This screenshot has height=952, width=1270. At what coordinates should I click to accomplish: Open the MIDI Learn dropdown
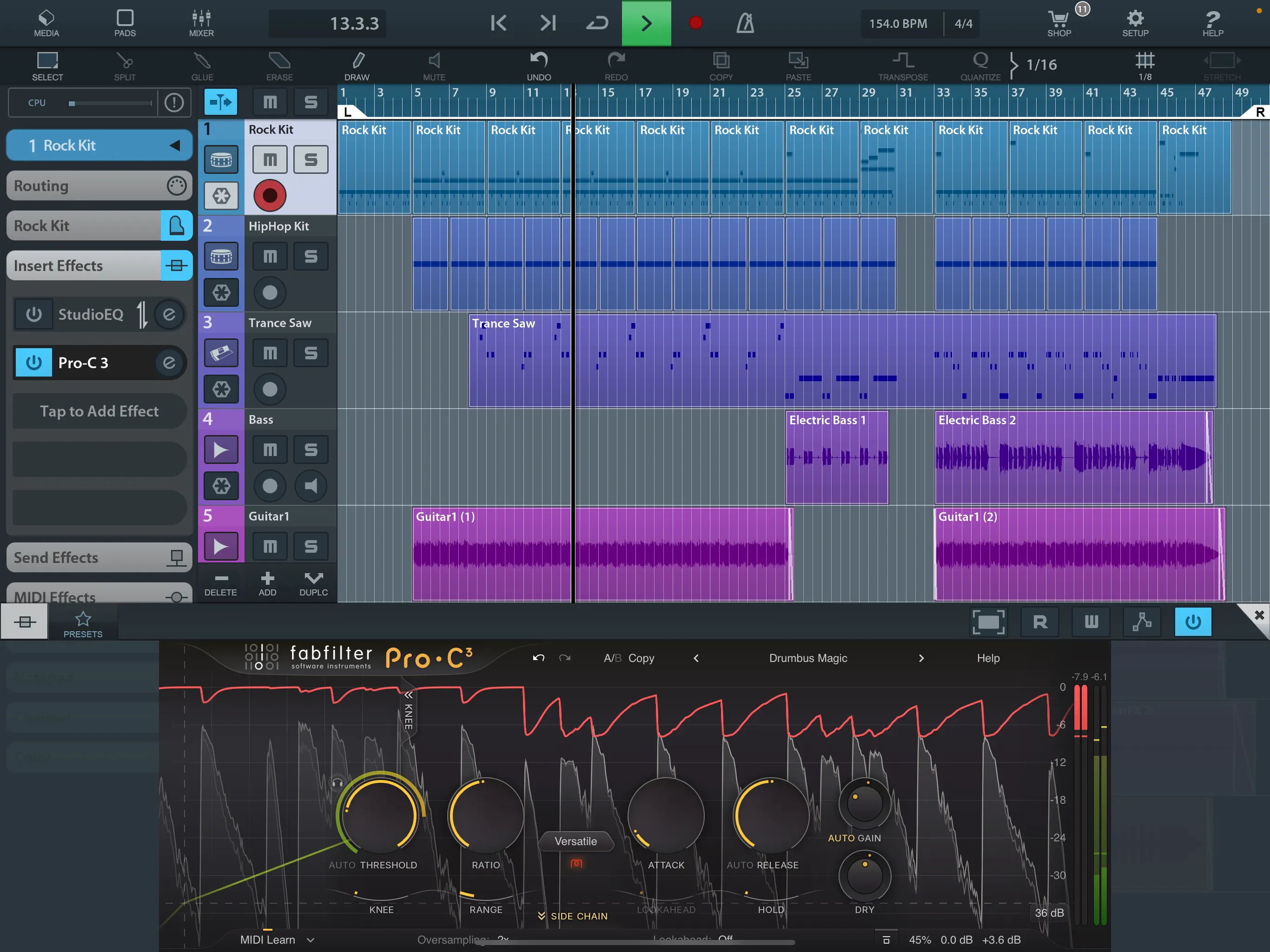(x=278, y=939)
